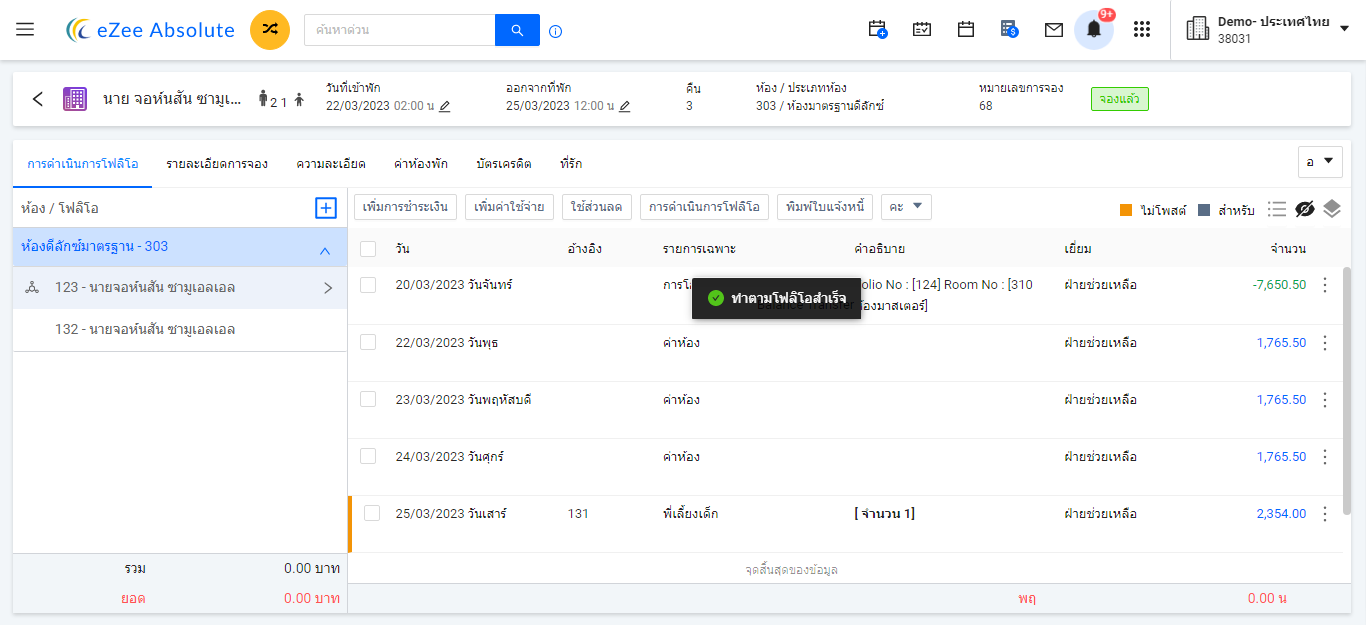The width and height of the screenshot is (1366, 625).
Task: Toggle the crossed-eye visibility icon
Action: [x=1304, y=209]
